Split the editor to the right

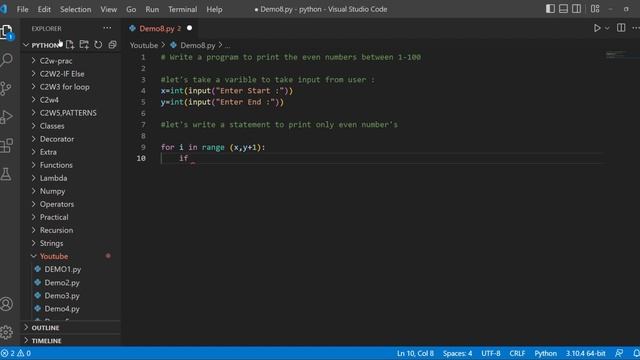pos(621,28)
